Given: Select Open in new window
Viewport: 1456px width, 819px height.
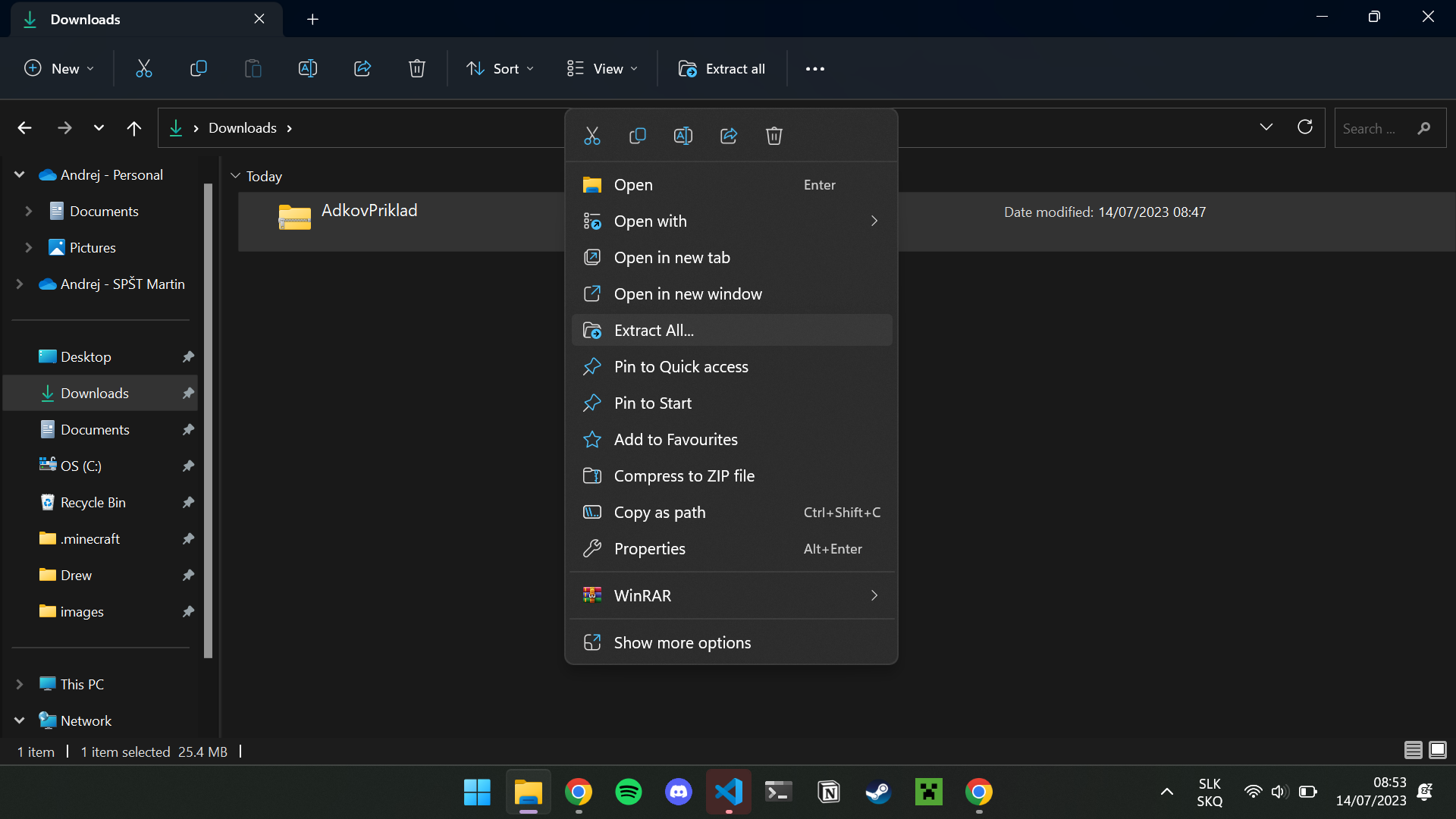Looking at the screenshot, I should (732, 294).
